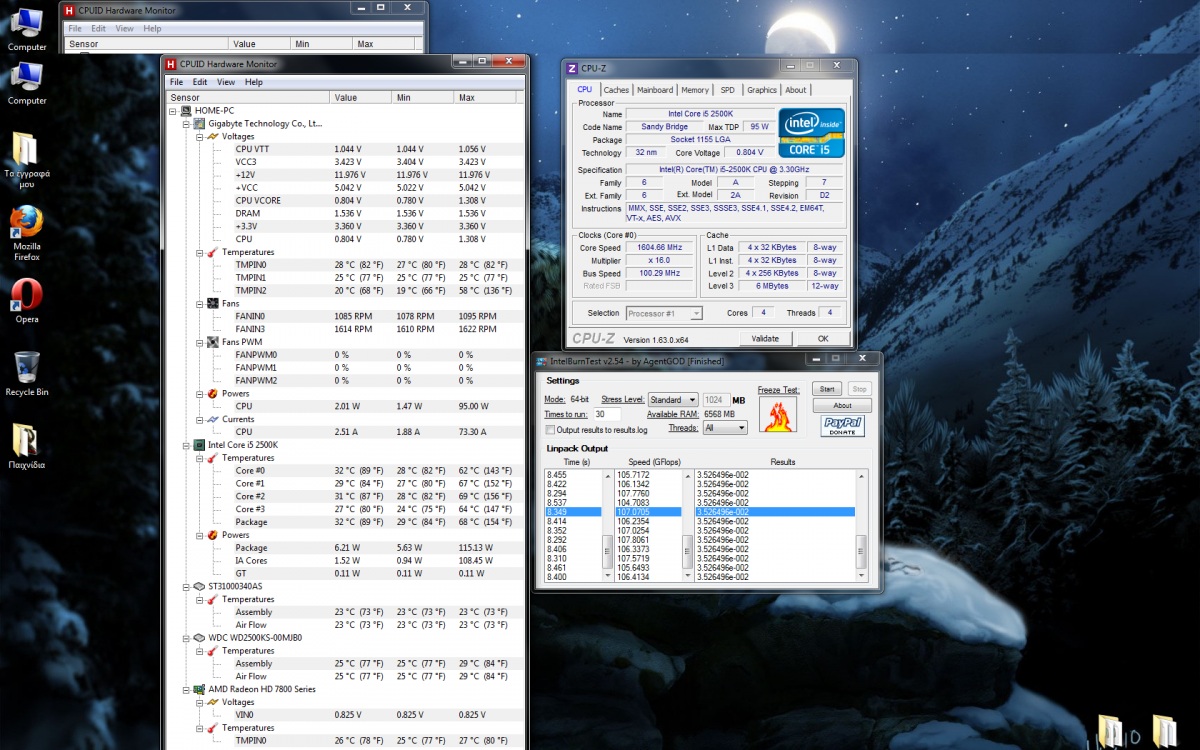Click the About button in IntelBurnTest
1200x750 pixels.
click(842, 405)
